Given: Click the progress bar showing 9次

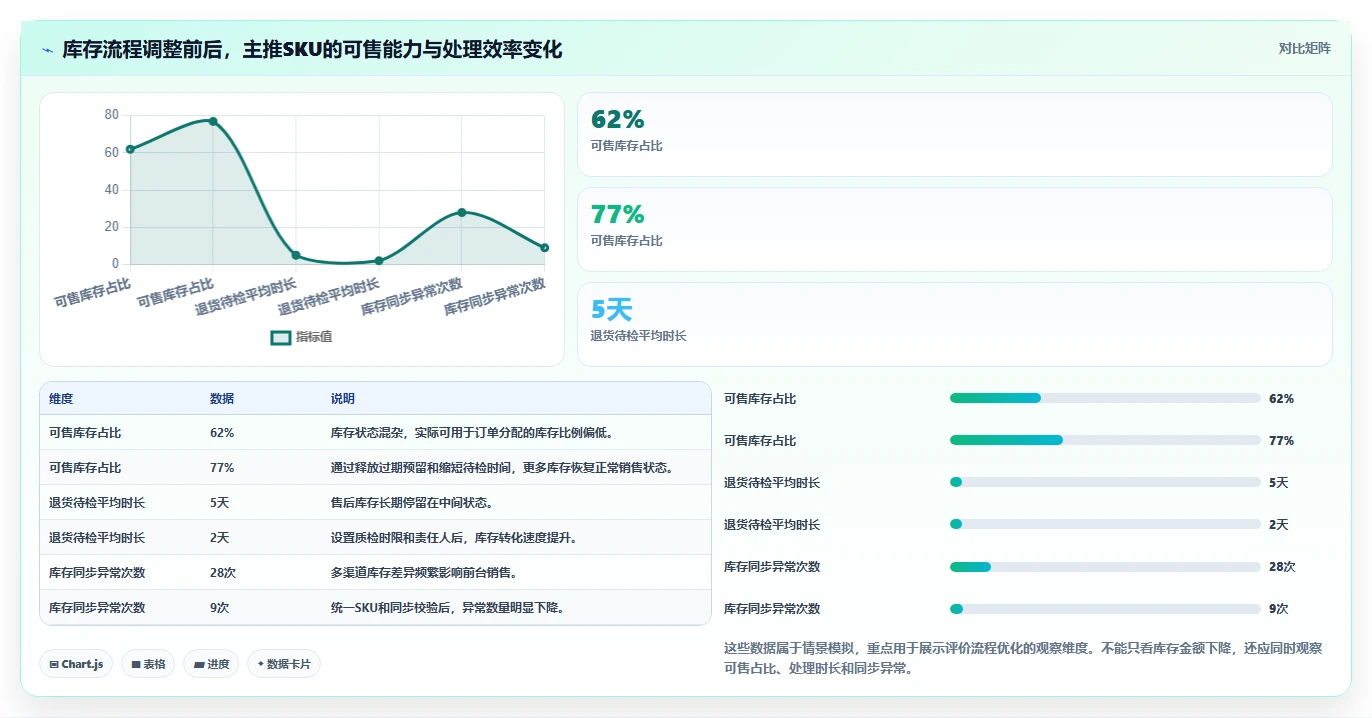Looking at the screenshot, I should [1105, 608].
